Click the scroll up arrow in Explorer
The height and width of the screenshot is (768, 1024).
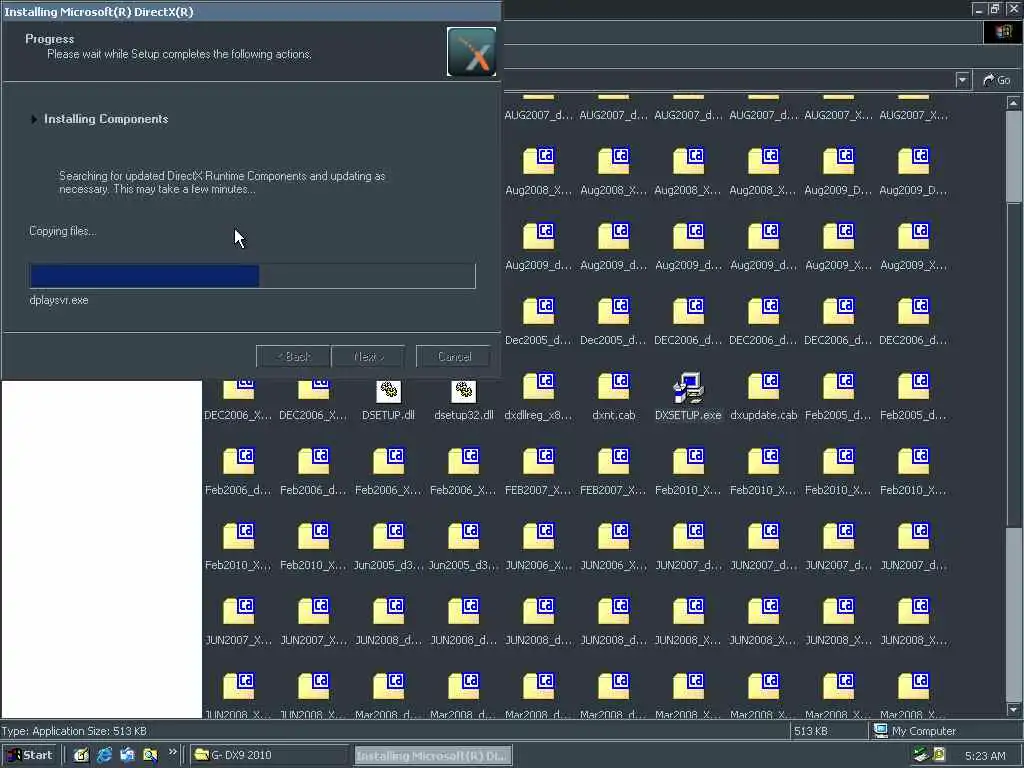pyautogui.click(x=1014, y=103)
